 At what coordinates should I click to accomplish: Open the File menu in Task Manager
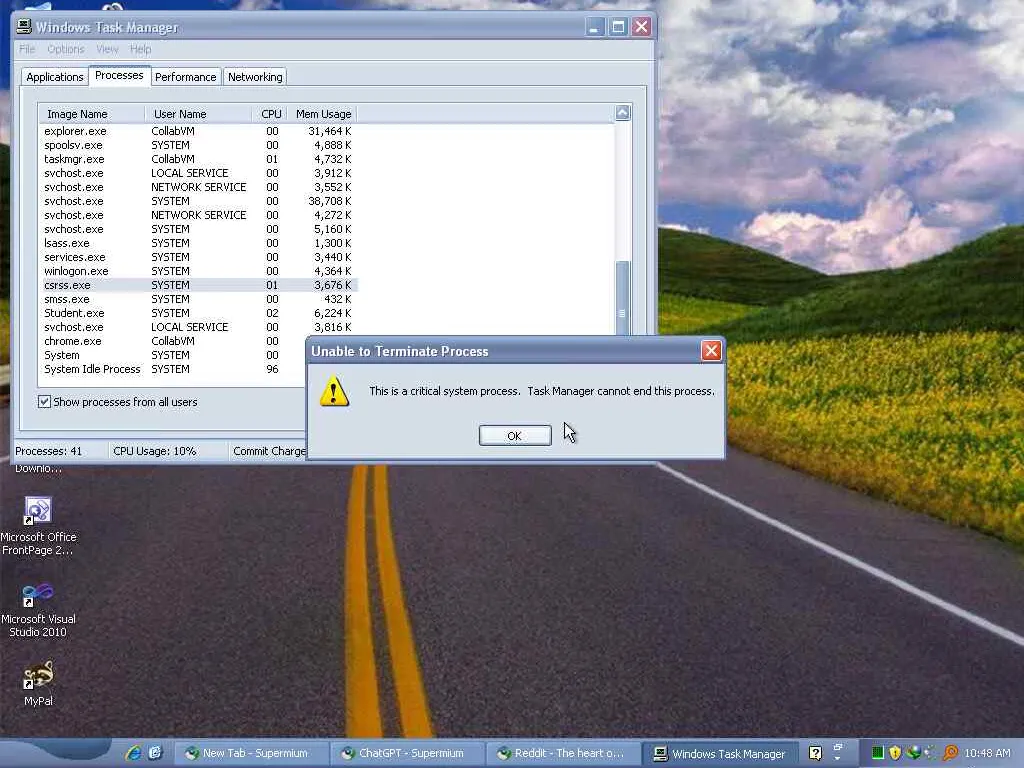27,49
